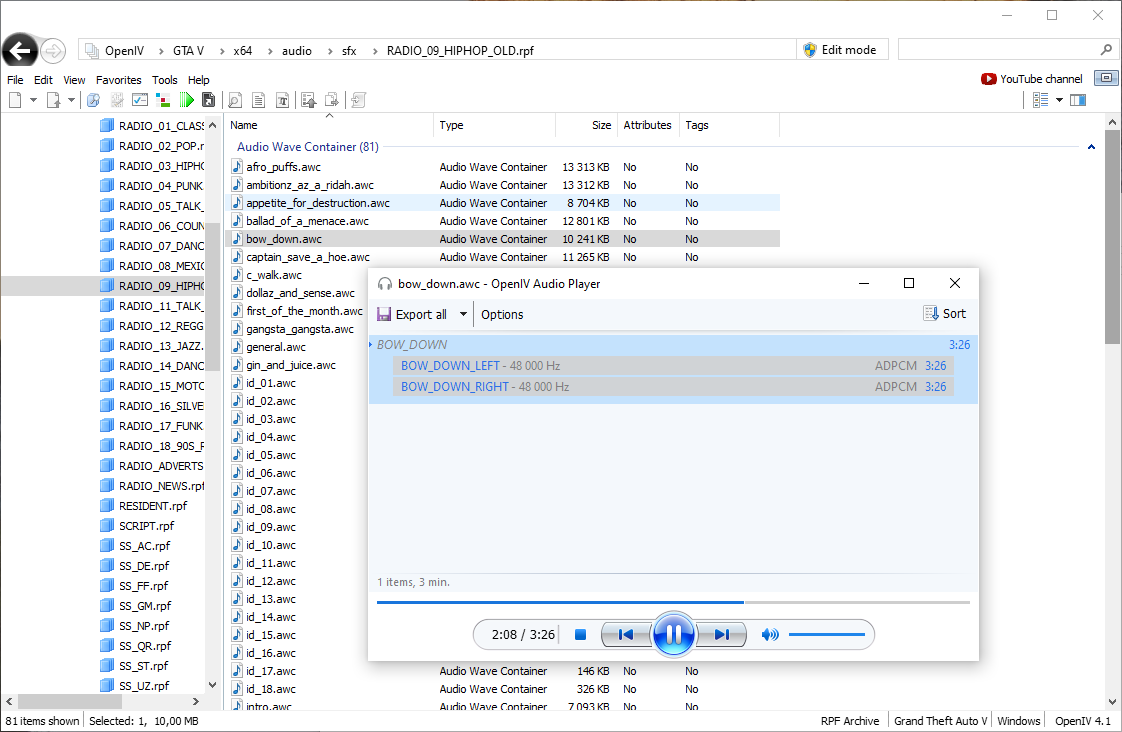This screenshot has height=732, width=1122.
Task: Skip to previous track
Action: (x=625, y=634)
